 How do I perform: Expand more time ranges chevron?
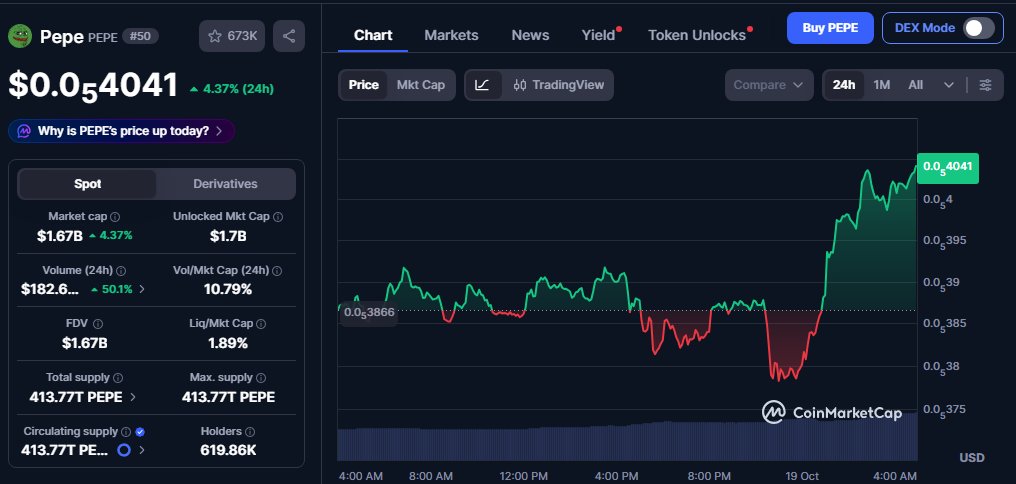point(949,85)
